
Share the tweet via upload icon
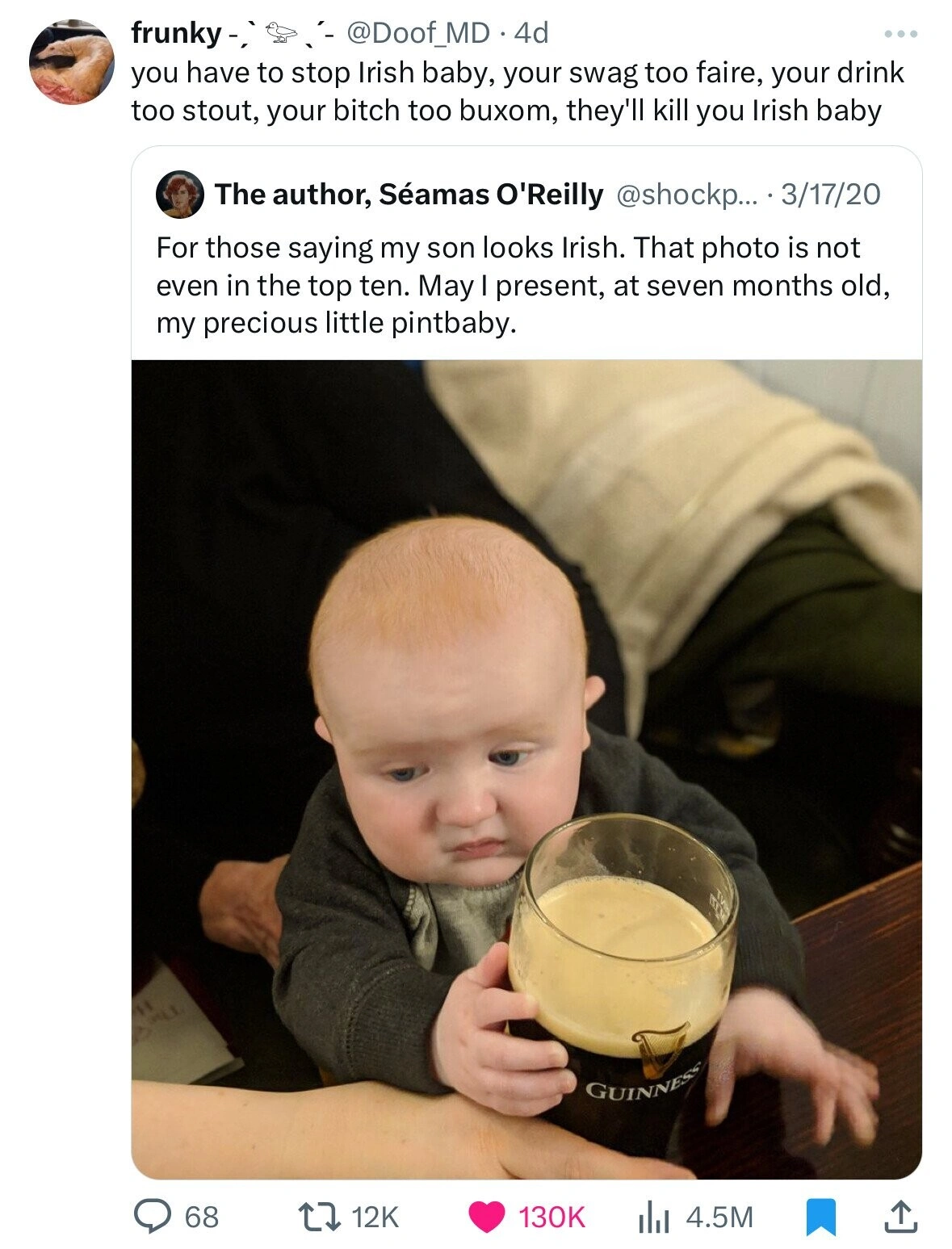coord(902,1216)
